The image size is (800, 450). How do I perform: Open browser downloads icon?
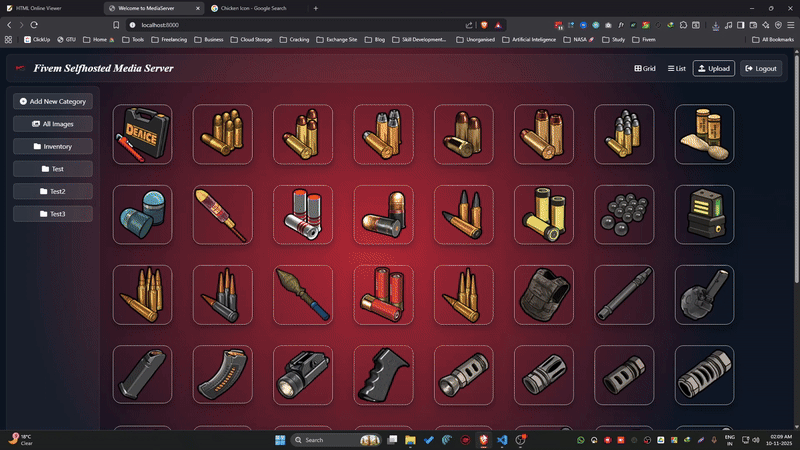pos(716,25)
